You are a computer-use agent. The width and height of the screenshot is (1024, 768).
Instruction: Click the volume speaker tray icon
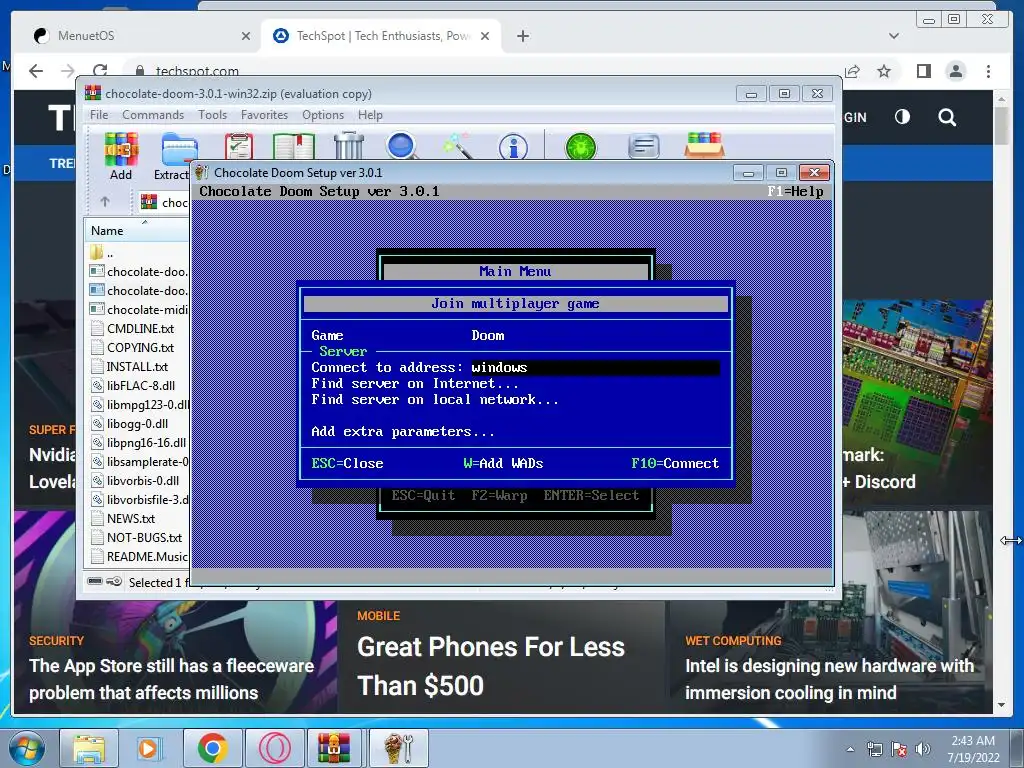(922, 749)
